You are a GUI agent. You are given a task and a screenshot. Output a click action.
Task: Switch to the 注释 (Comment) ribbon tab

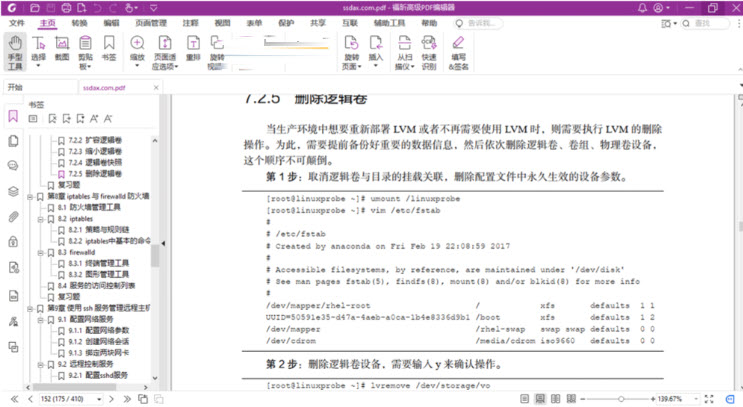(191, 22)
